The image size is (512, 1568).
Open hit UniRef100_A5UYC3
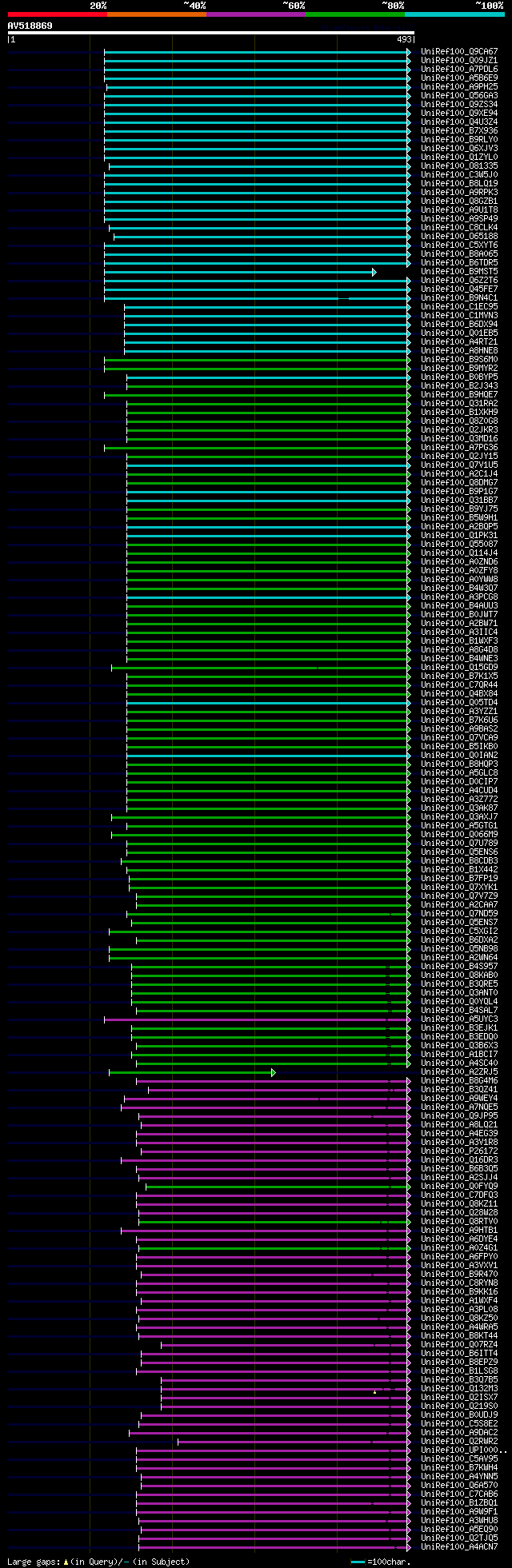[459, 1019]
